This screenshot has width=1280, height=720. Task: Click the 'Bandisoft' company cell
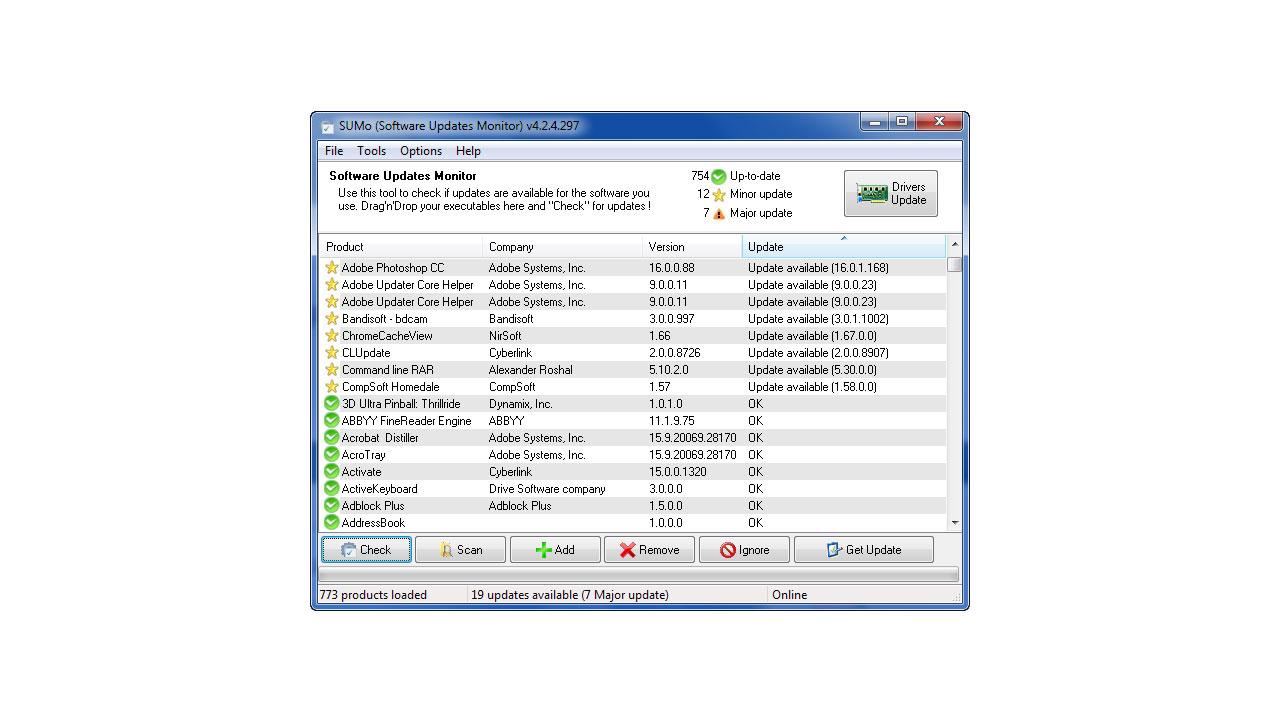511,319
